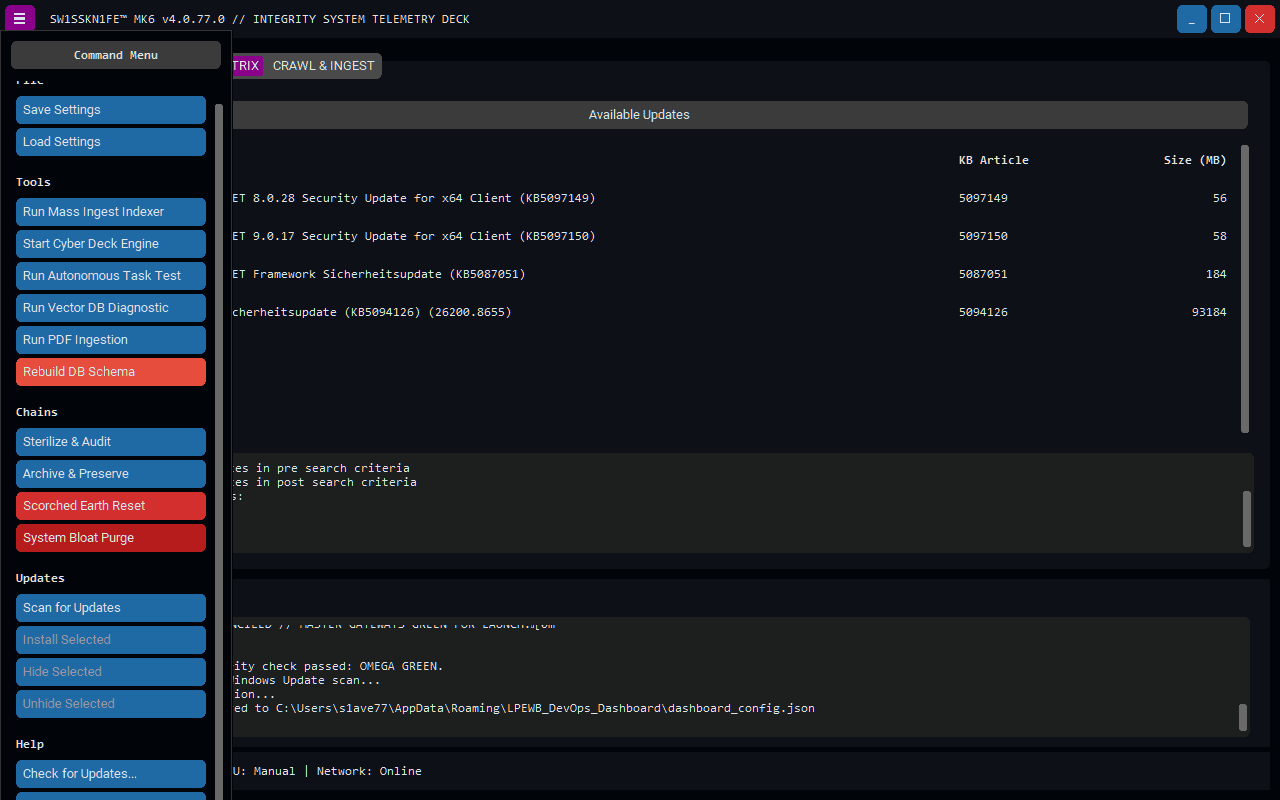Screen dimensions: 1280x800
Task: Select Framework Sicherheitsupdate KB5087051 row
Action: point(734,274)
